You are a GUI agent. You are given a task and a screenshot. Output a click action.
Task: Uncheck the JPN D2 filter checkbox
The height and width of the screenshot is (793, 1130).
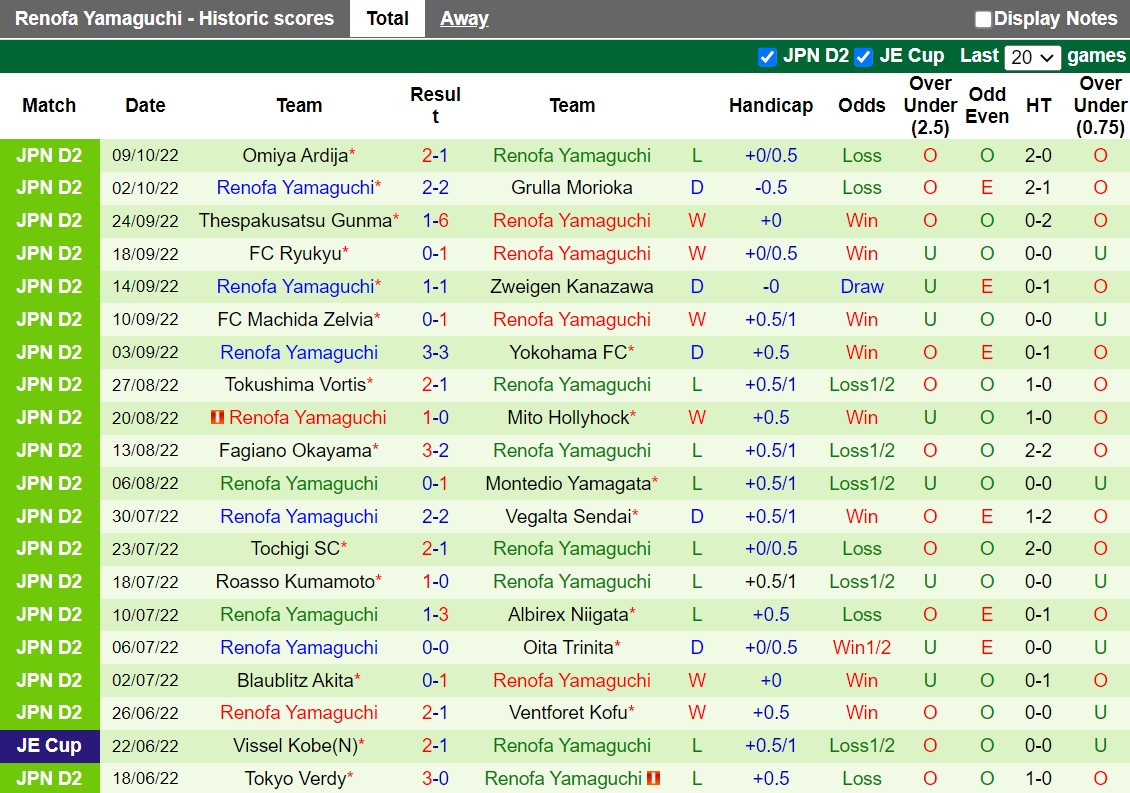768,57
